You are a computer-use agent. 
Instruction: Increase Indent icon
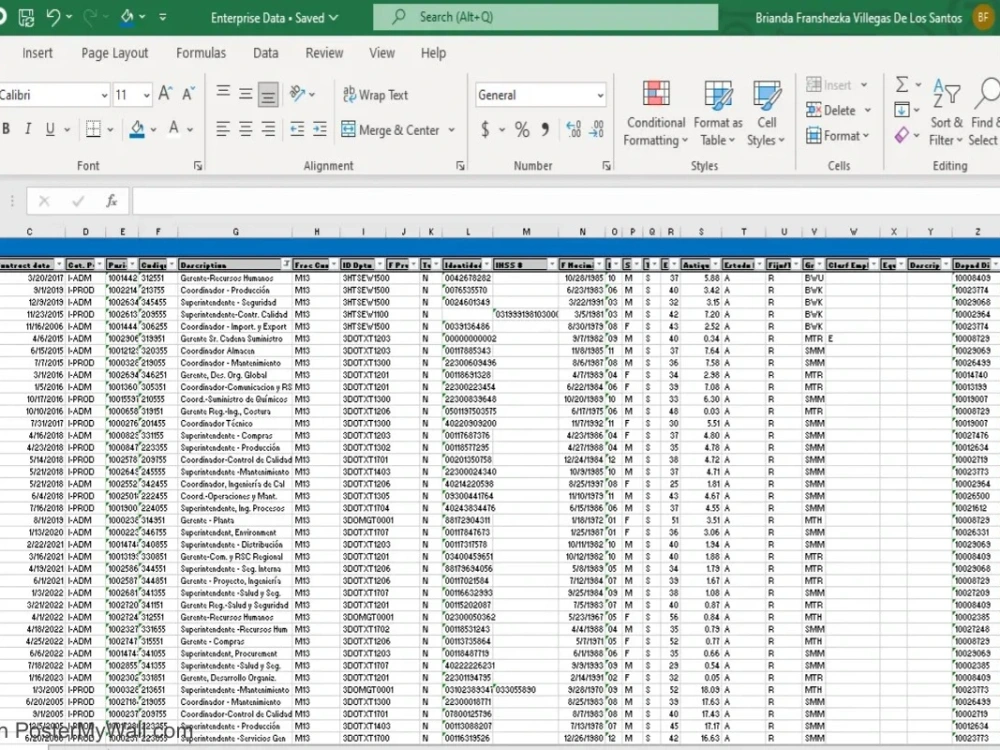click(x=320, y=129)
